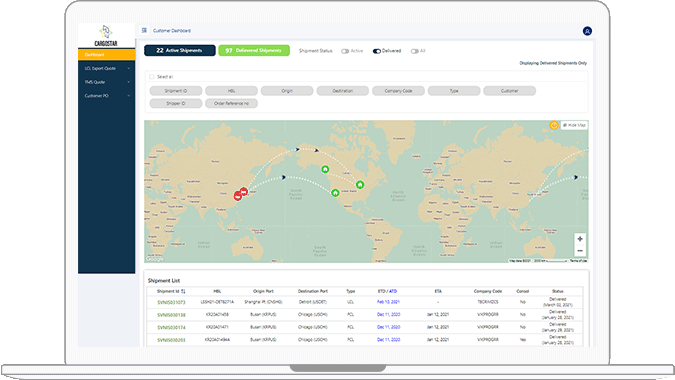Click HBL cell KR20A01458

point(217,315)
